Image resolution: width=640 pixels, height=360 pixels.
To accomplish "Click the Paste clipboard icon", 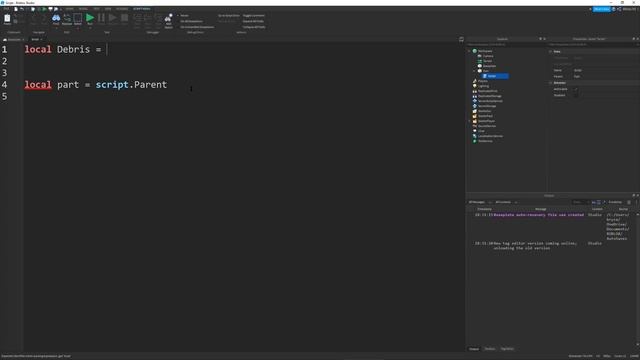I will (x=7, y=18).
